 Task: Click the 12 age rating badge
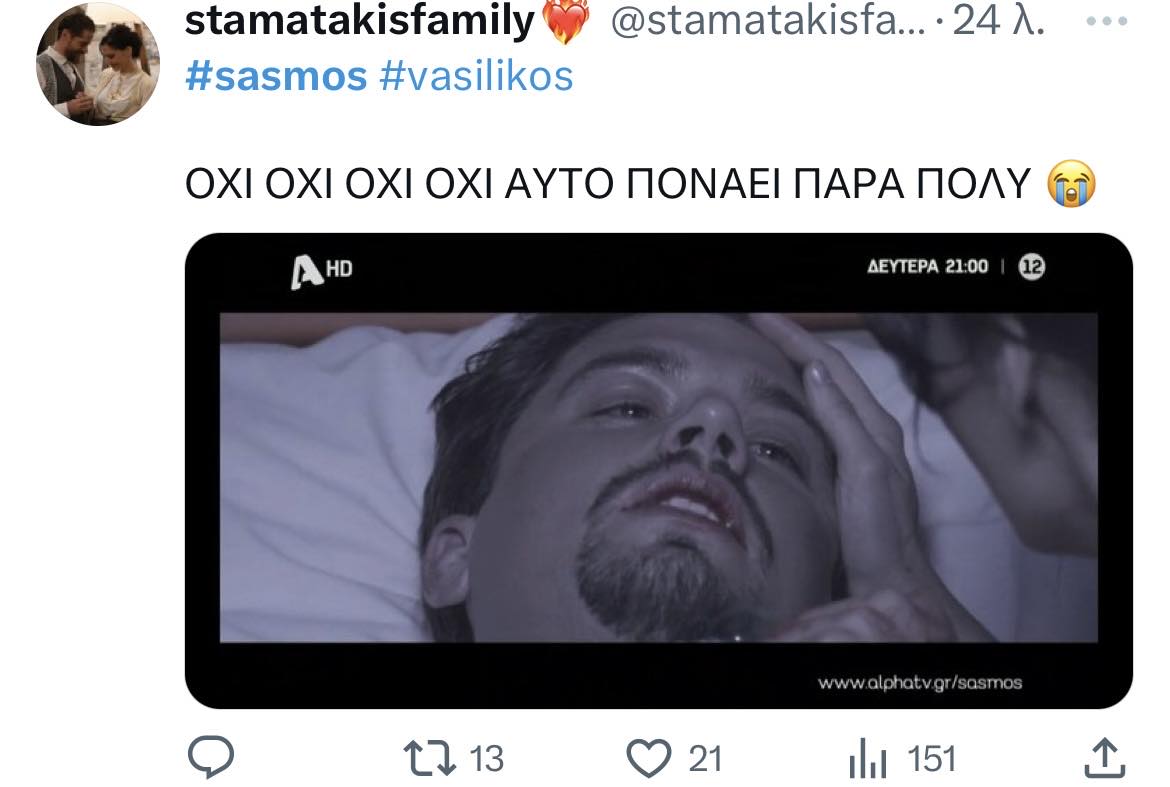coord(1031,266)
